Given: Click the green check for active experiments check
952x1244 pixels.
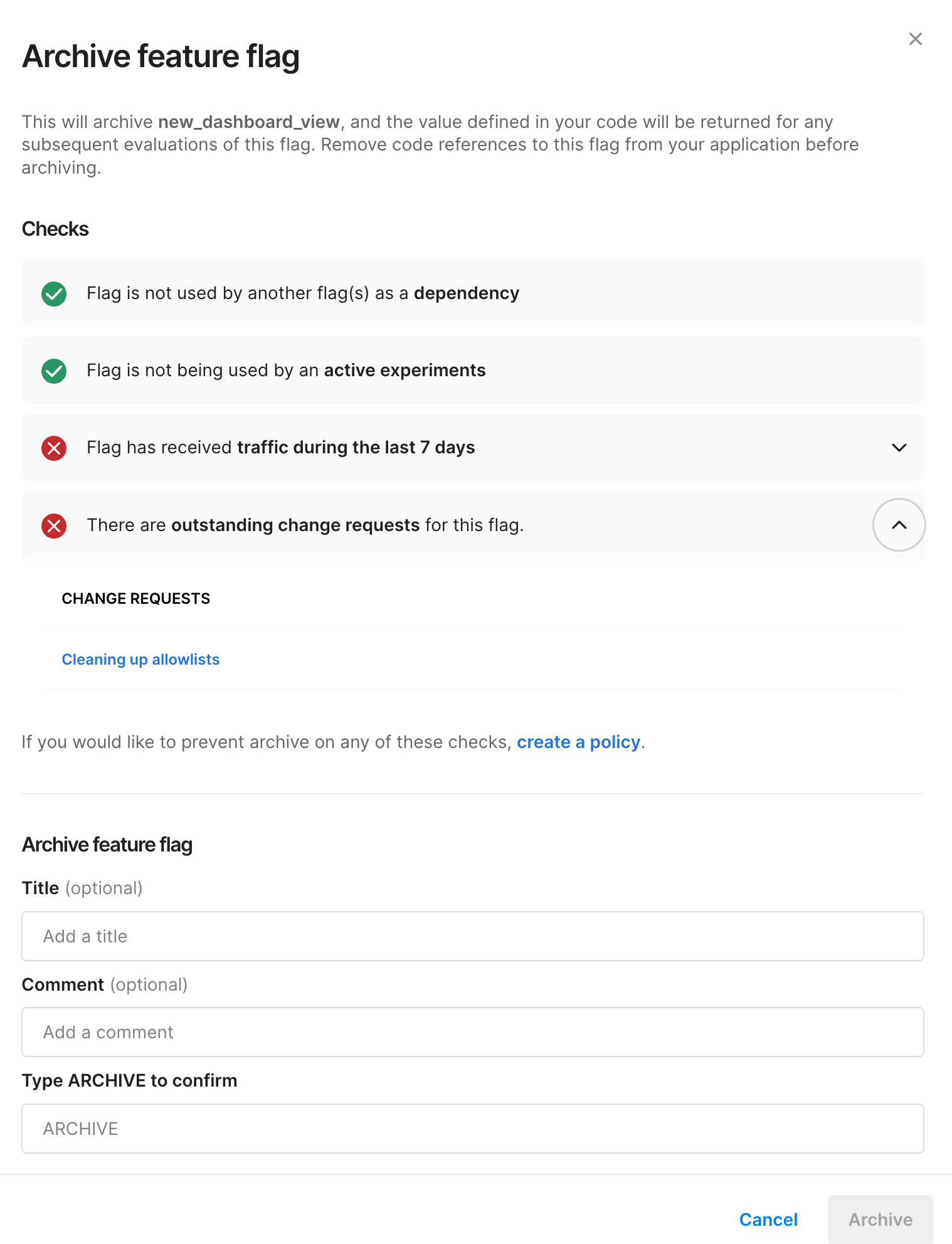Looking at the screenshot, I should (53, 371).
